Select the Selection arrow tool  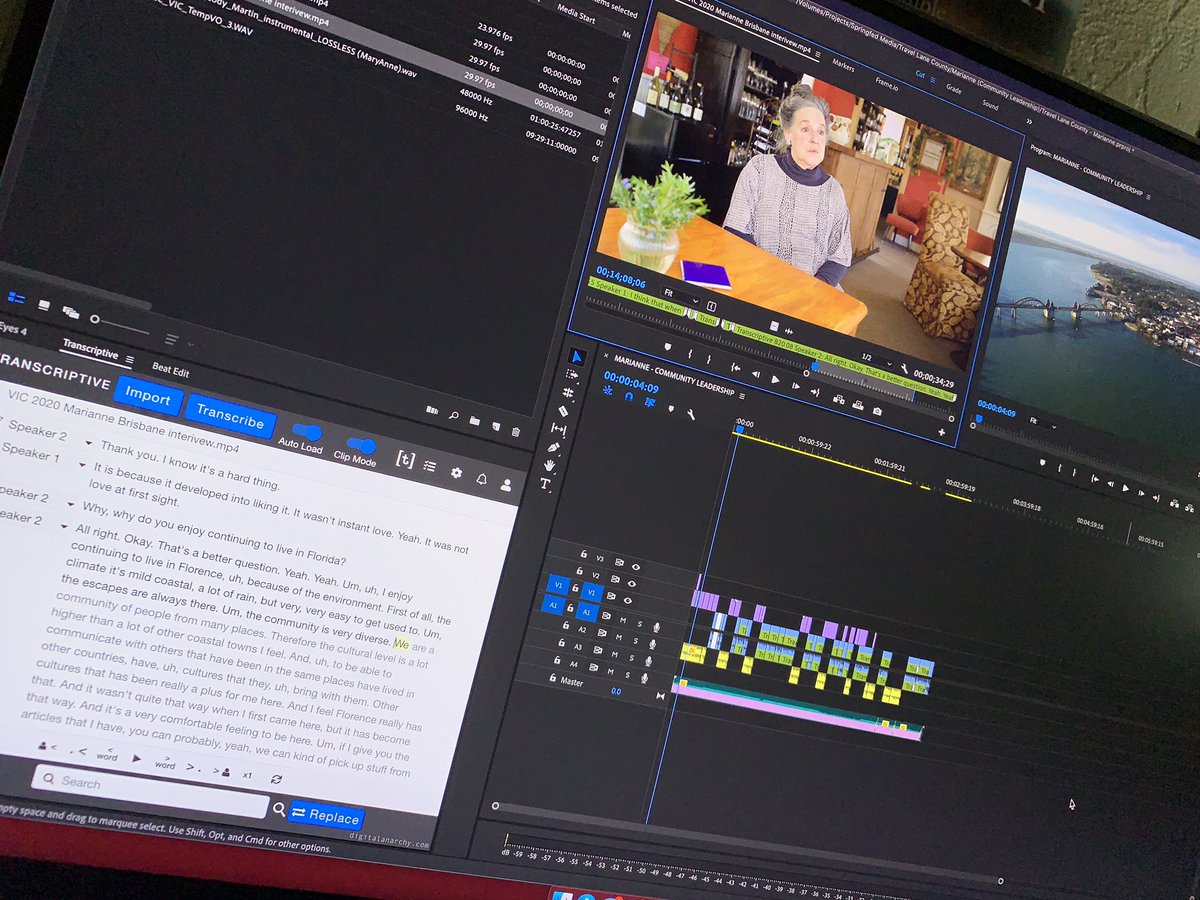[577, 357]
